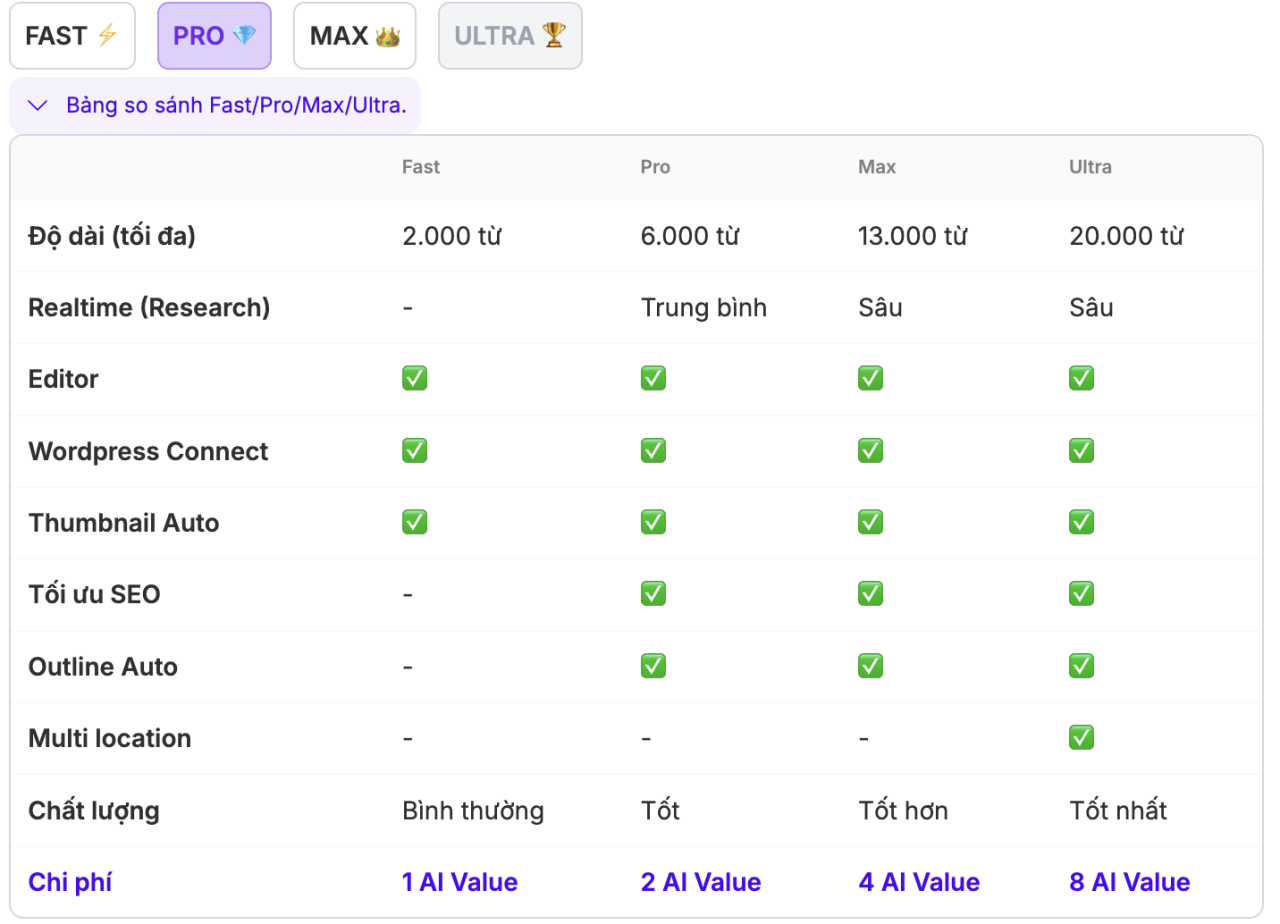Click the Tốt hơn quality cell
The height and width of the screenshot is (924, 1280).
[903, 811]
